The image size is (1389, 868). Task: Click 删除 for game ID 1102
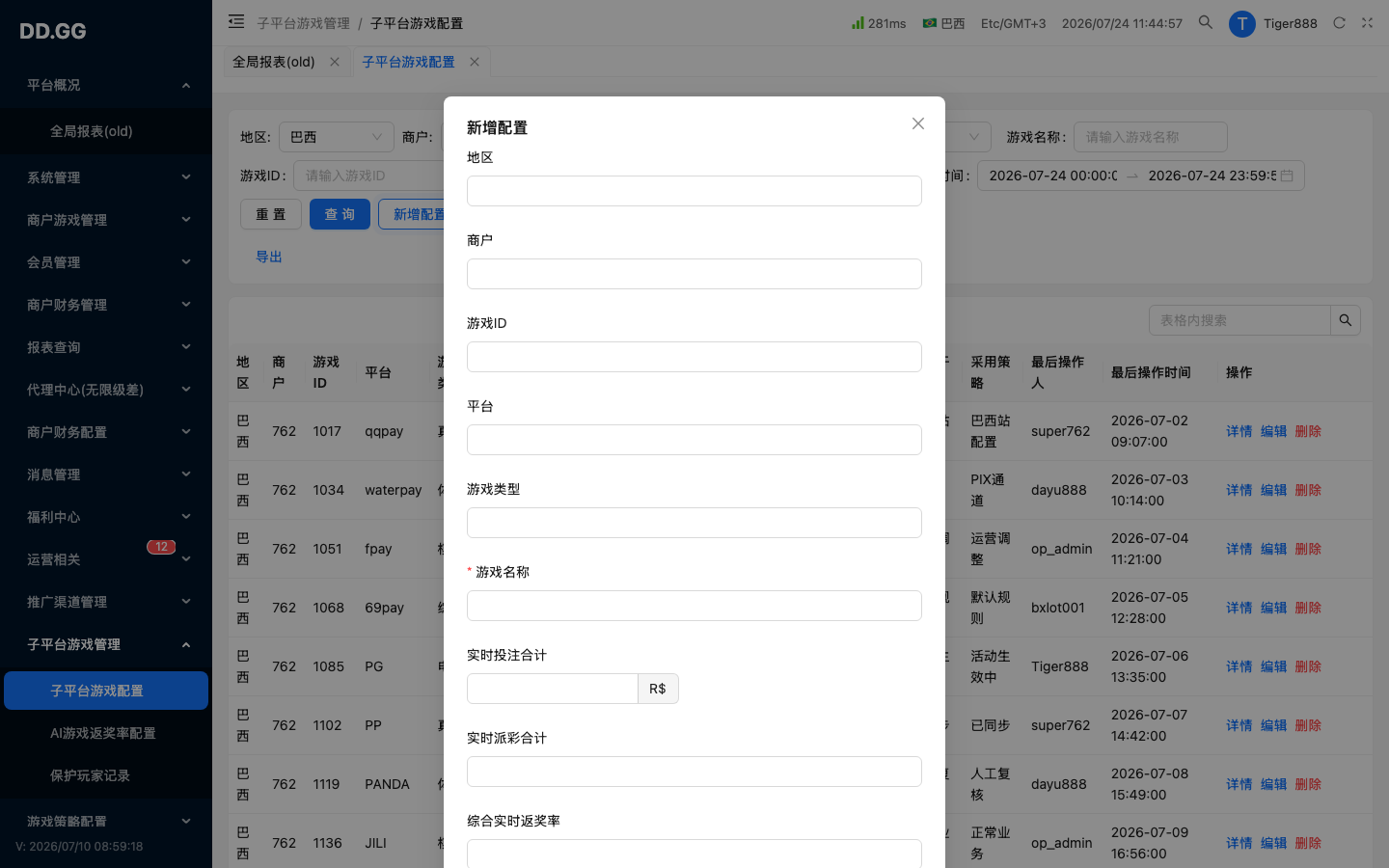coord(1308,725)
